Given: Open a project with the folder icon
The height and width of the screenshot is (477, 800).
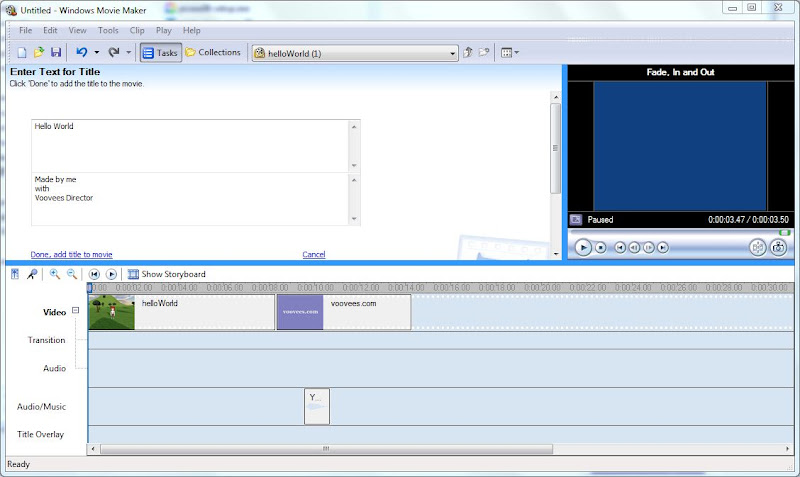Looking at the screenshot, I should coord(39,53).
